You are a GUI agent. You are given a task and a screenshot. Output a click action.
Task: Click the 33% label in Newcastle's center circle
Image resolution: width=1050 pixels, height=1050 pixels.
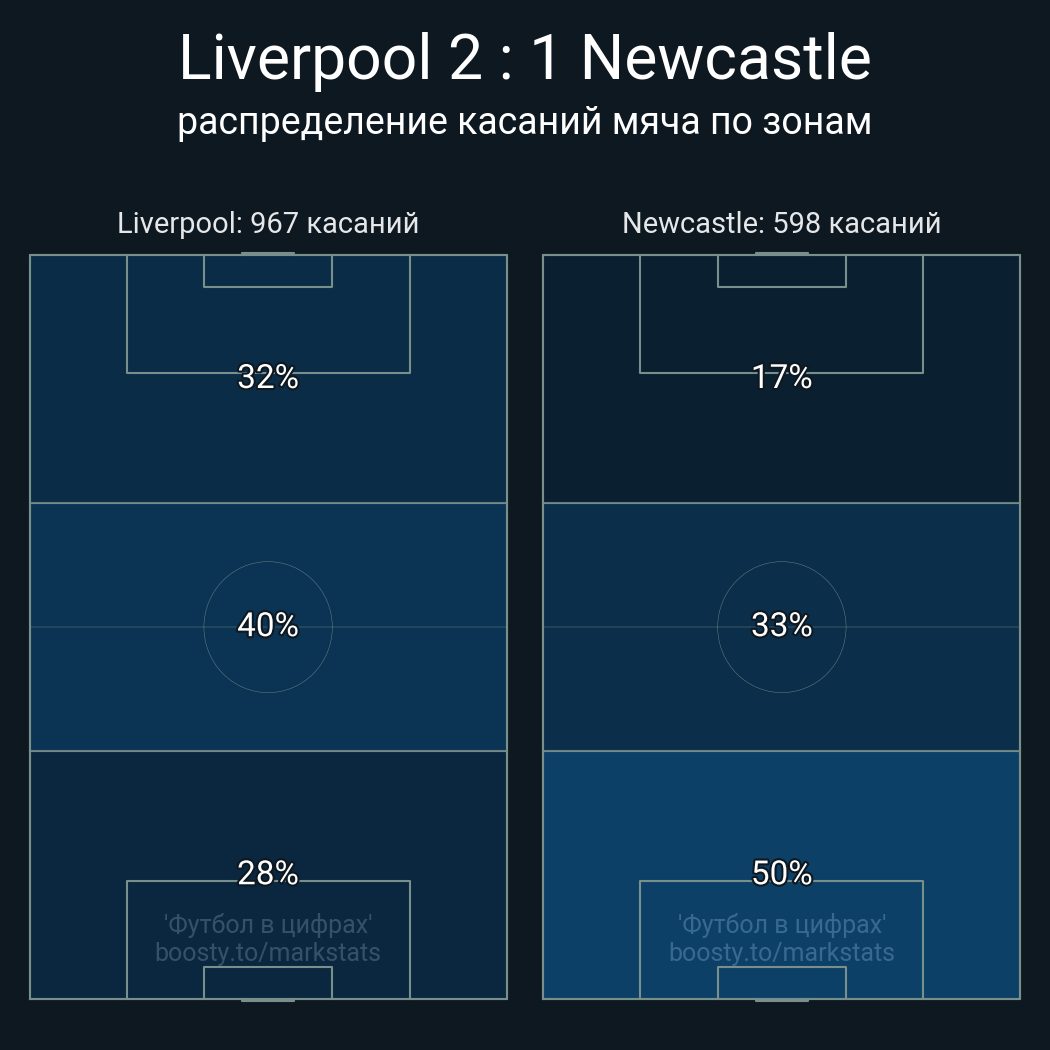(781, 625)
